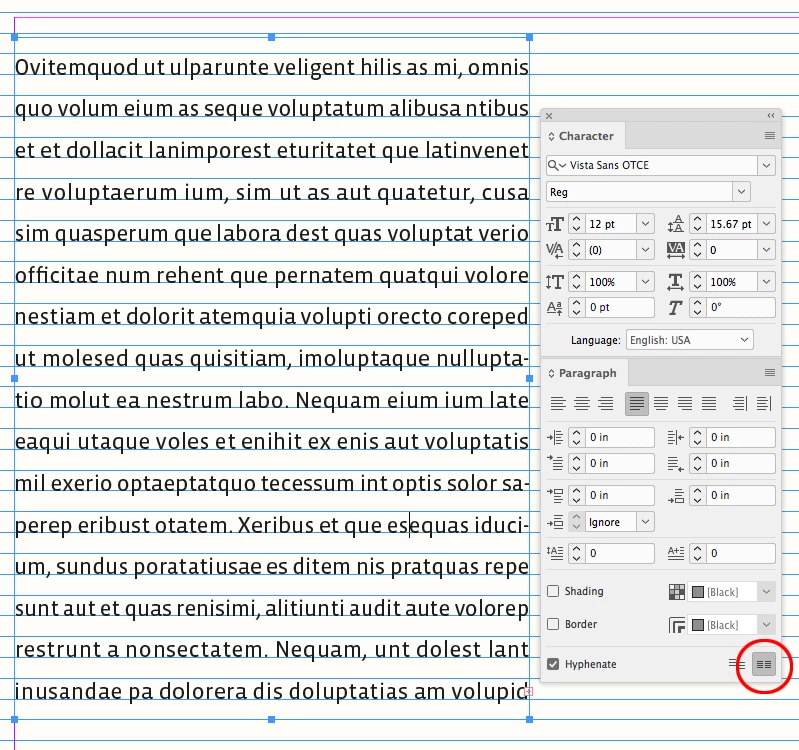Click the space before 0 in field

(x=620, y=495)
